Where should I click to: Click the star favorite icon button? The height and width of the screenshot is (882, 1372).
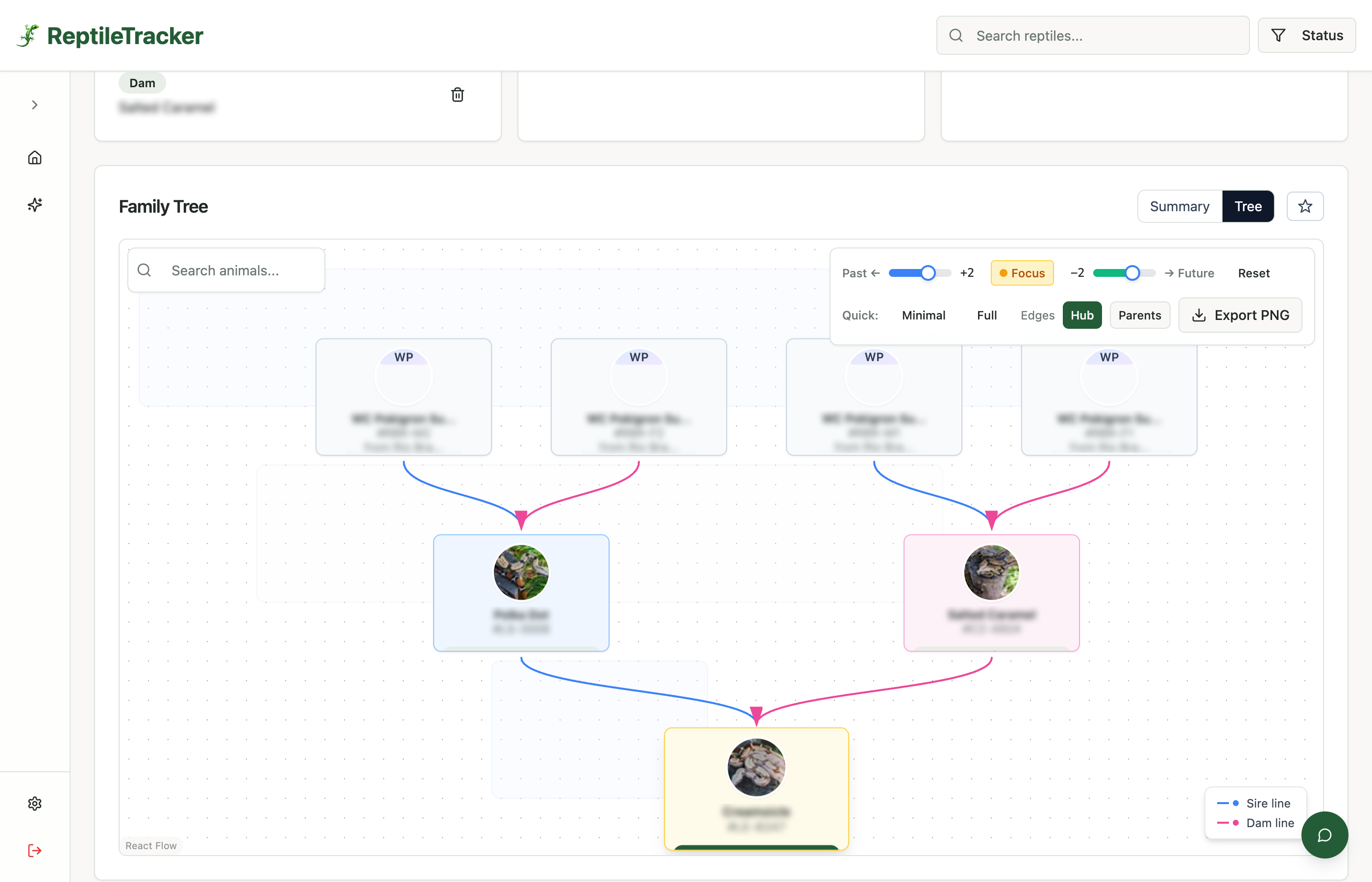1304,206
